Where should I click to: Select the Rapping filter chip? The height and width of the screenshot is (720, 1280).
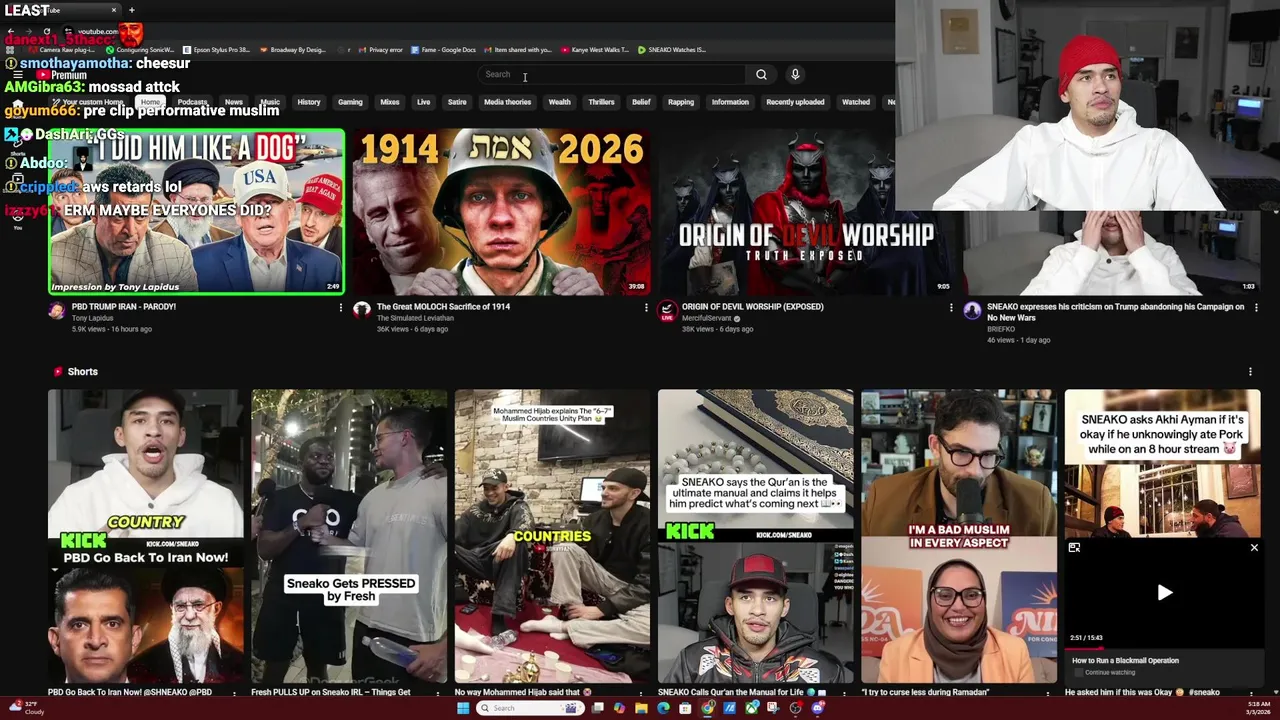coord(681,102)
